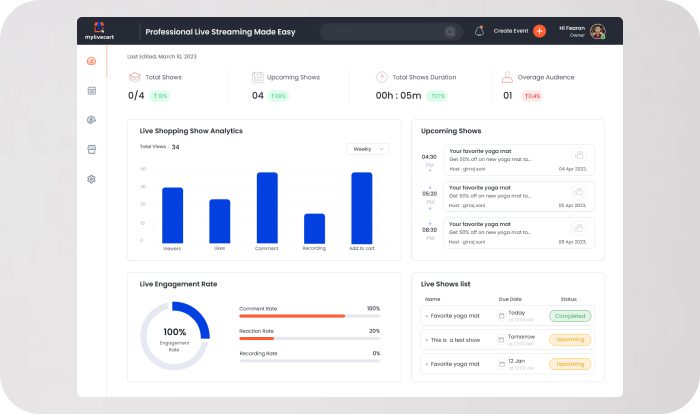The height and width of the screenshot is (414, 700).
Task: Click the orange plus Create Event icon
Action: coord(540,31)
